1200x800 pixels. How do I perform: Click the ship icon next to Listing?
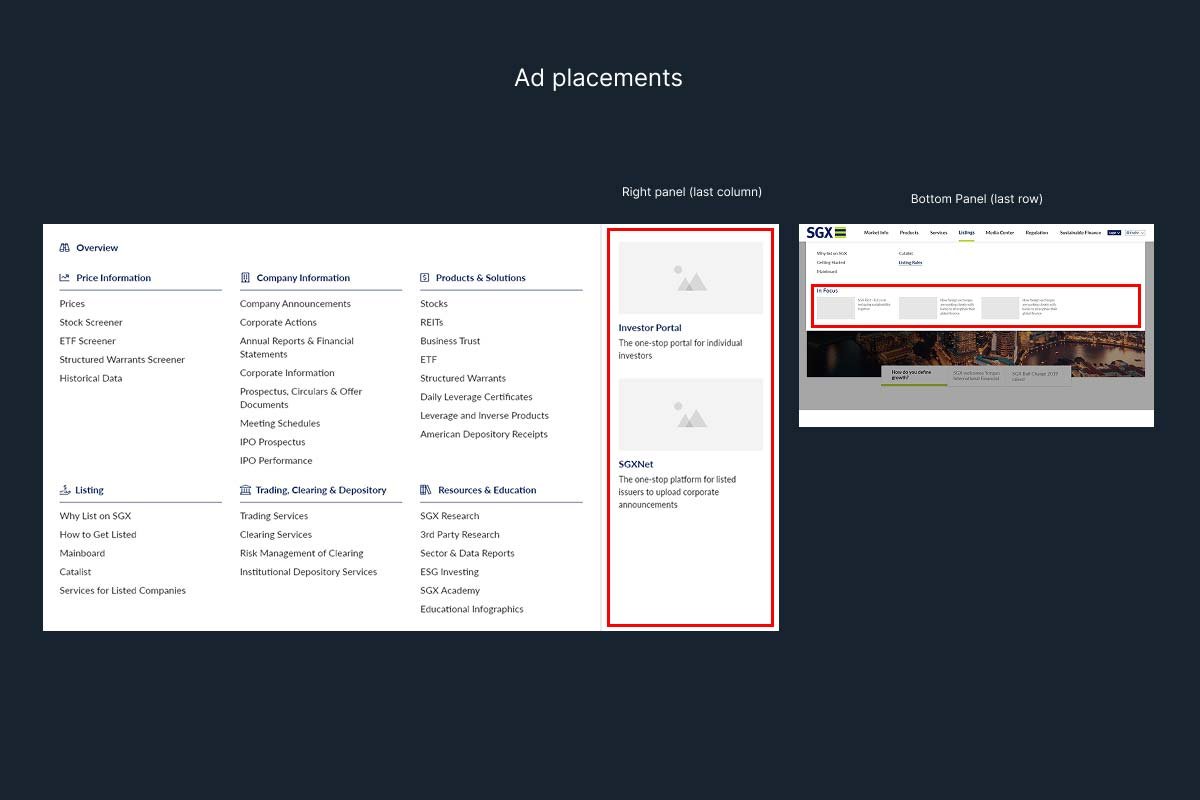click(64, 490)
